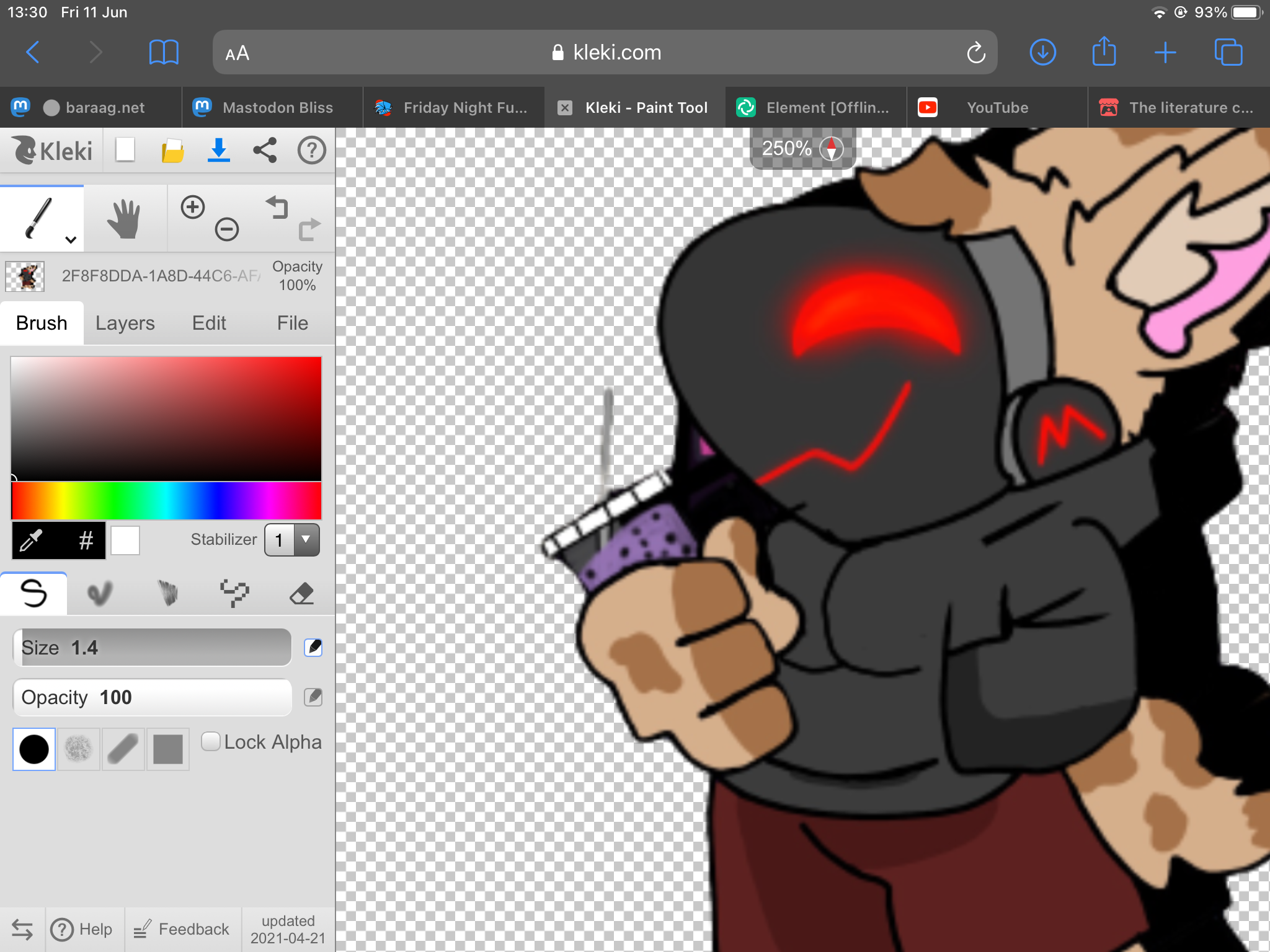
Task: Toggle pressure sensitivity for Opacity
Action: [x=313, y=697]
